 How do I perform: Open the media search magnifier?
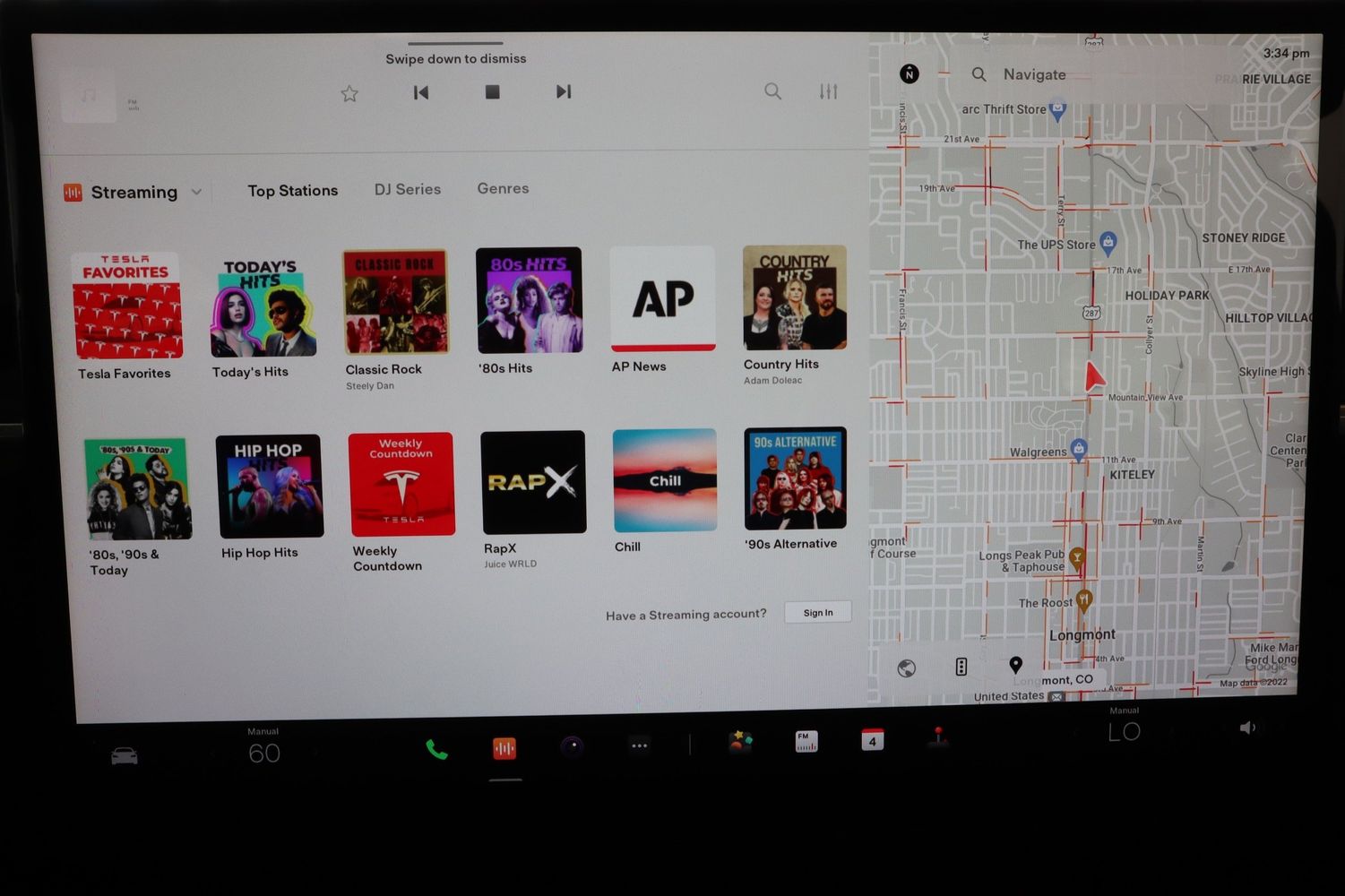pyautogui.click(x=772, y=90)
